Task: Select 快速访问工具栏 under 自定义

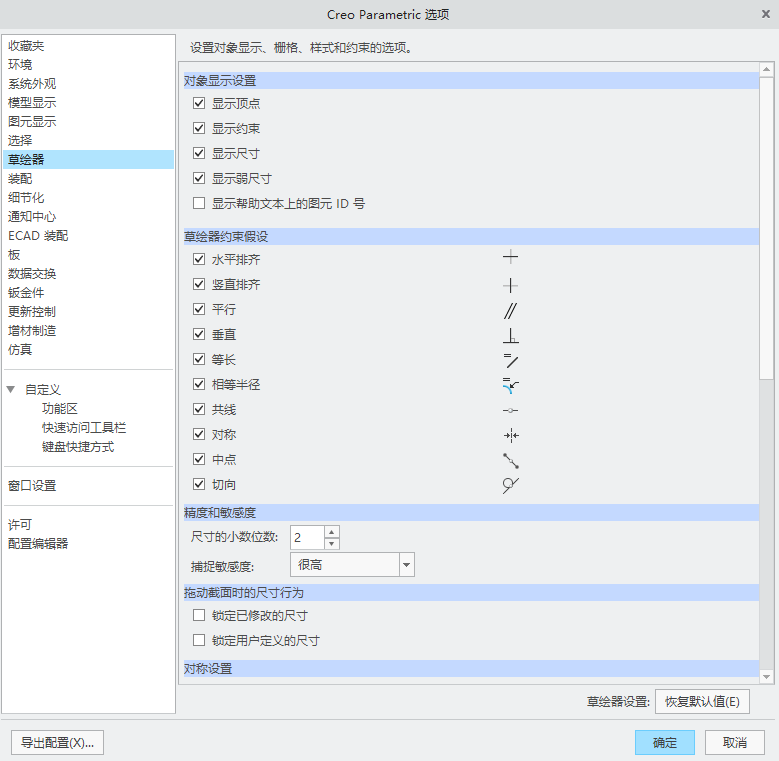Action: pyautogui.click(x=84, y=428)
